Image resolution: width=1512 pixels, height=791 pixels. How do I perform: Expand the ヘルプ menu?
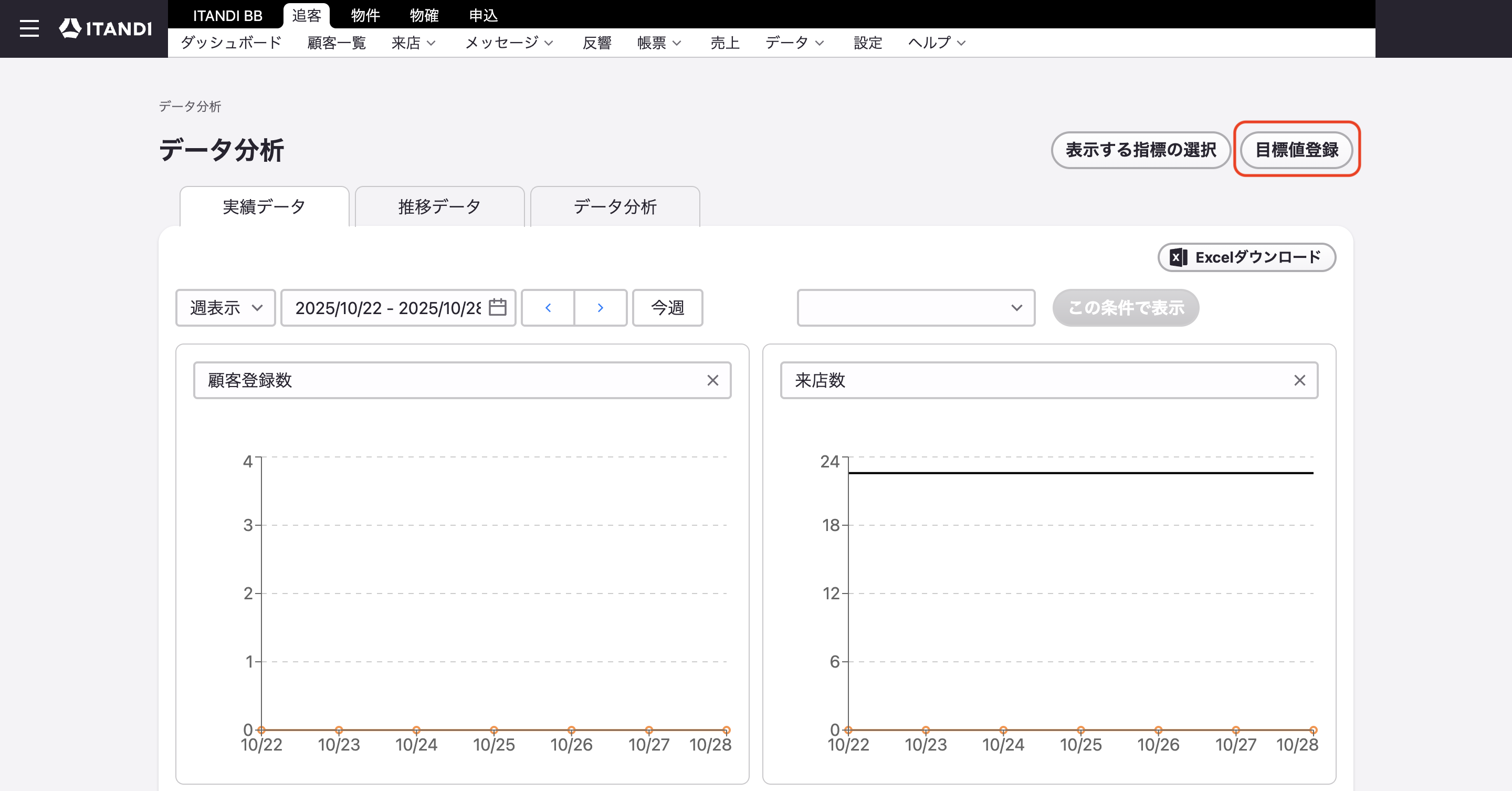tap(937, 43)
